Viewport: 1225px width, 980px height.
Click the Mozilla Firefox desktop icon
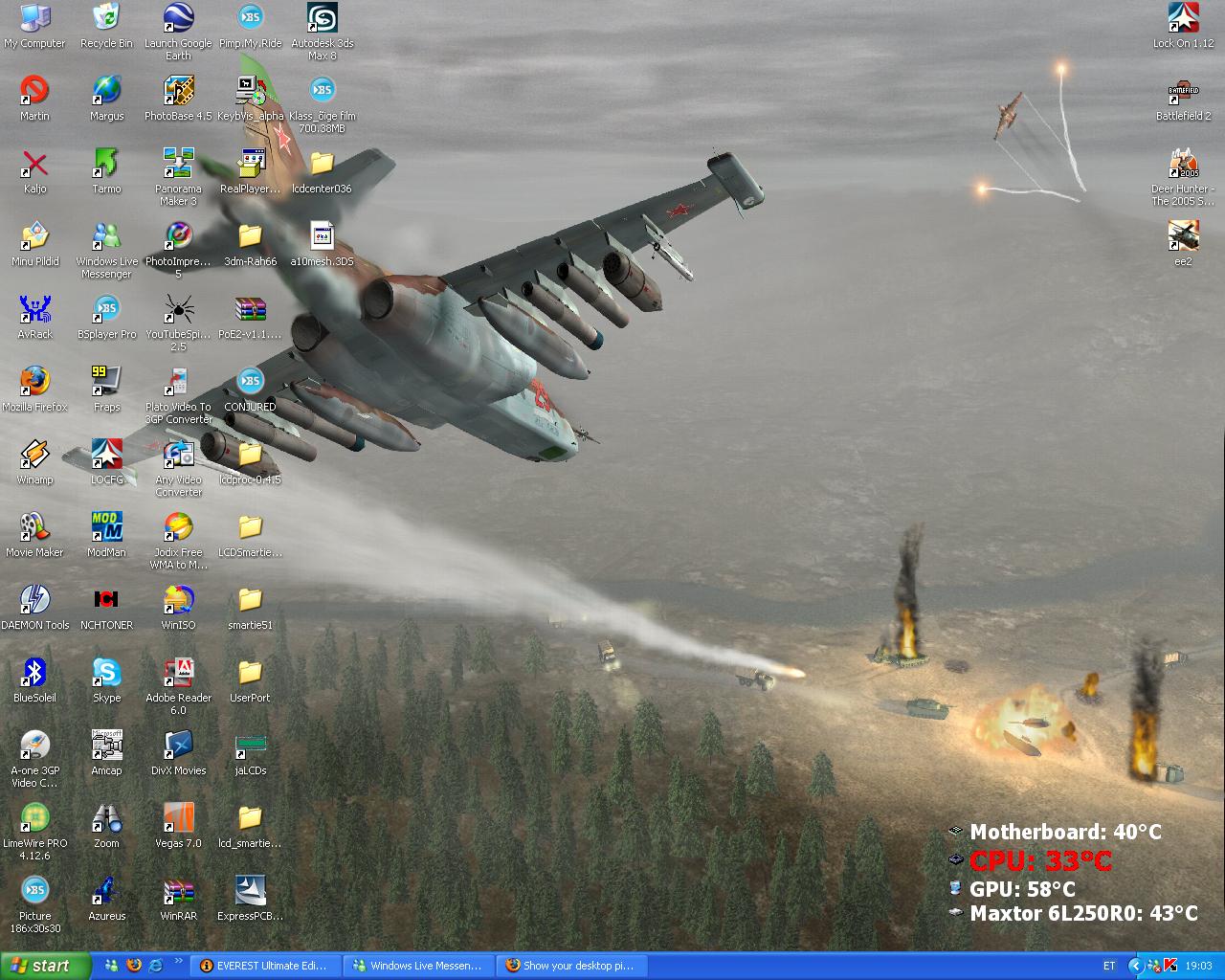[34, 390]
